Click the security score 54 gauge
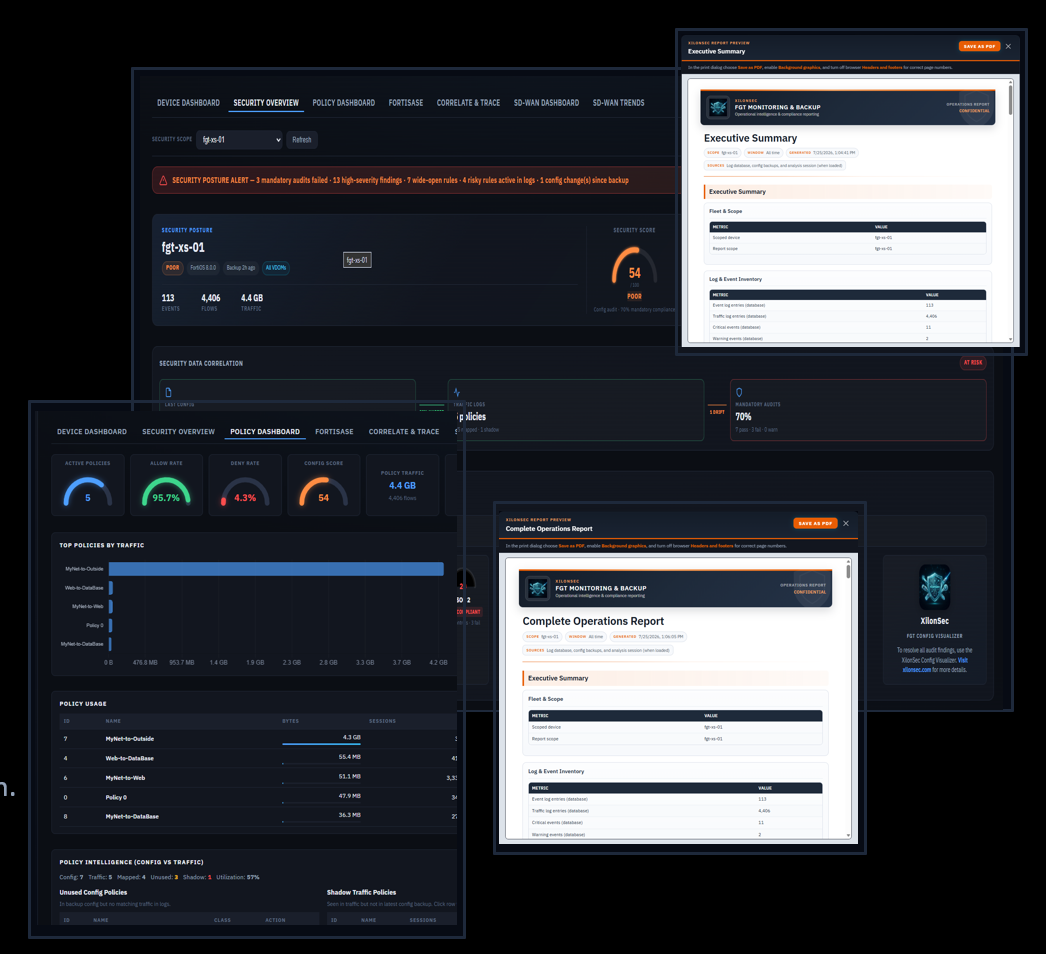This screenshot has width=1046, height=954. tap(634, 267)
